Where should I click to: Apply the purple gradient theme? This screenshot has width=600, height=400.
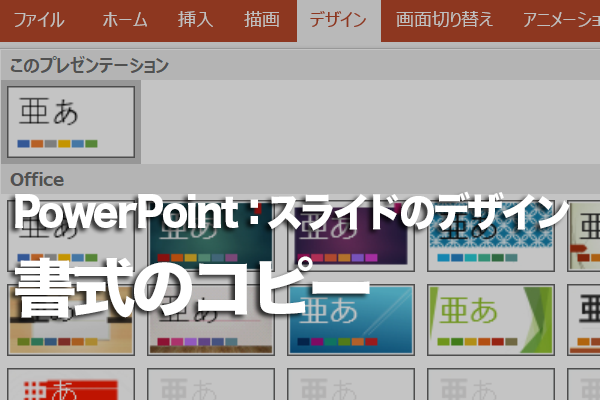[351, 236]
